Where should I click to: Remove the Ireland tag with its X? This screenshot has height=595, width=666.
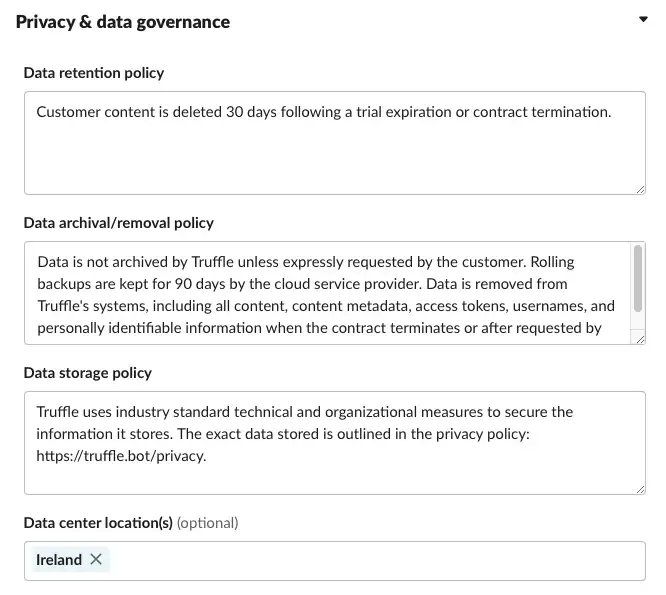(96, 559)
